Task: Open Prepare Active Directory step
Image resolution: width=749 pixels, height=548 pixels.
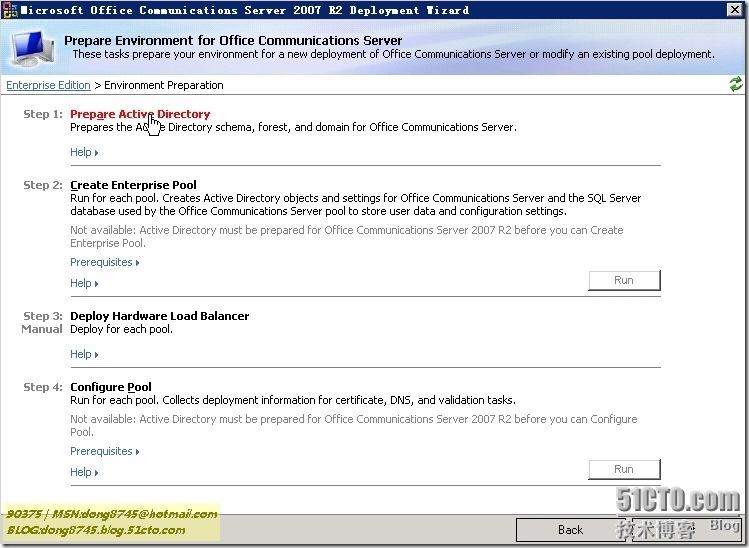Action: click(x=140, y=114)
